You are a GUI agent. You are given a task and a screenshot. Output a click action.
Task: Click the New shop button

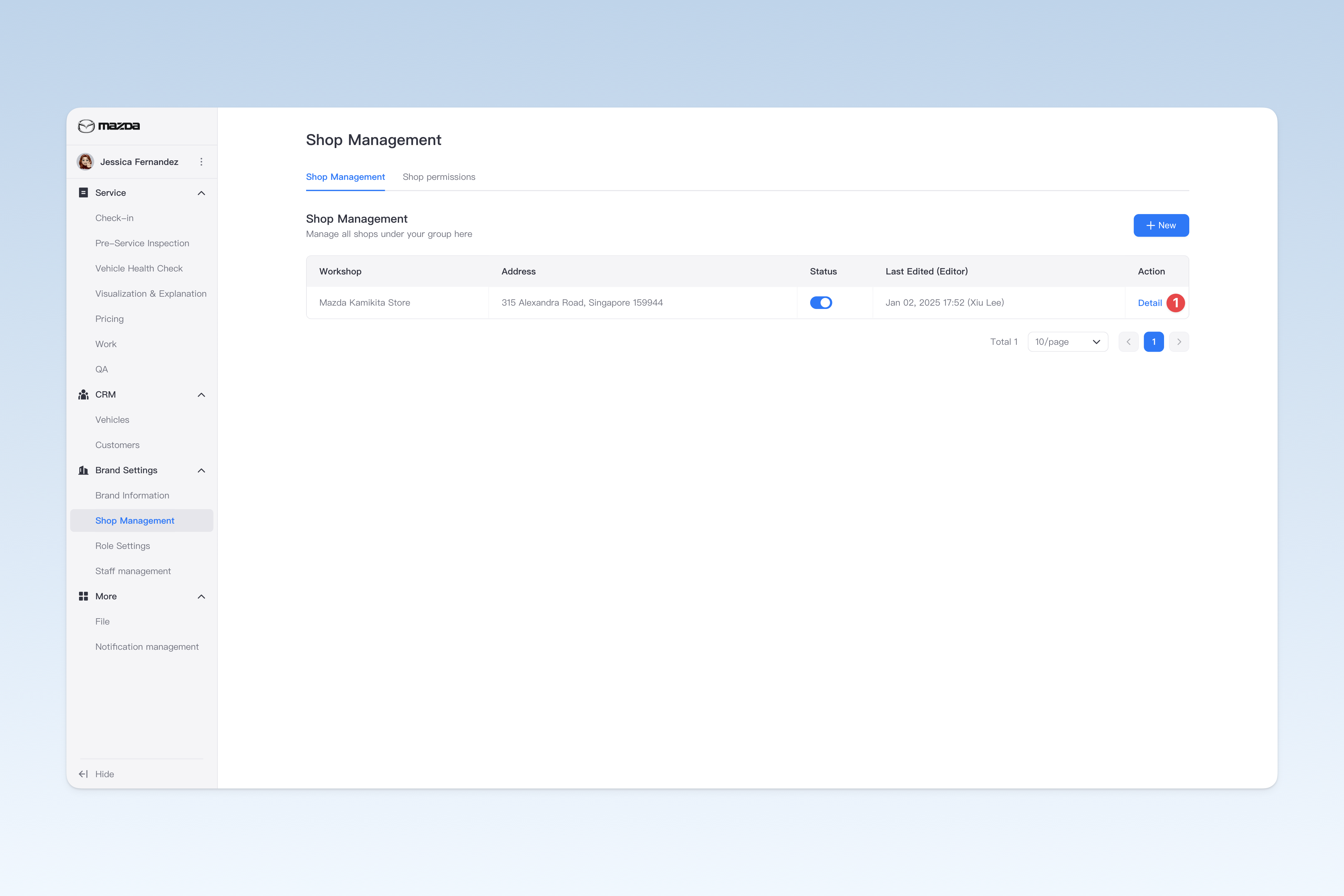point(1161,225)
